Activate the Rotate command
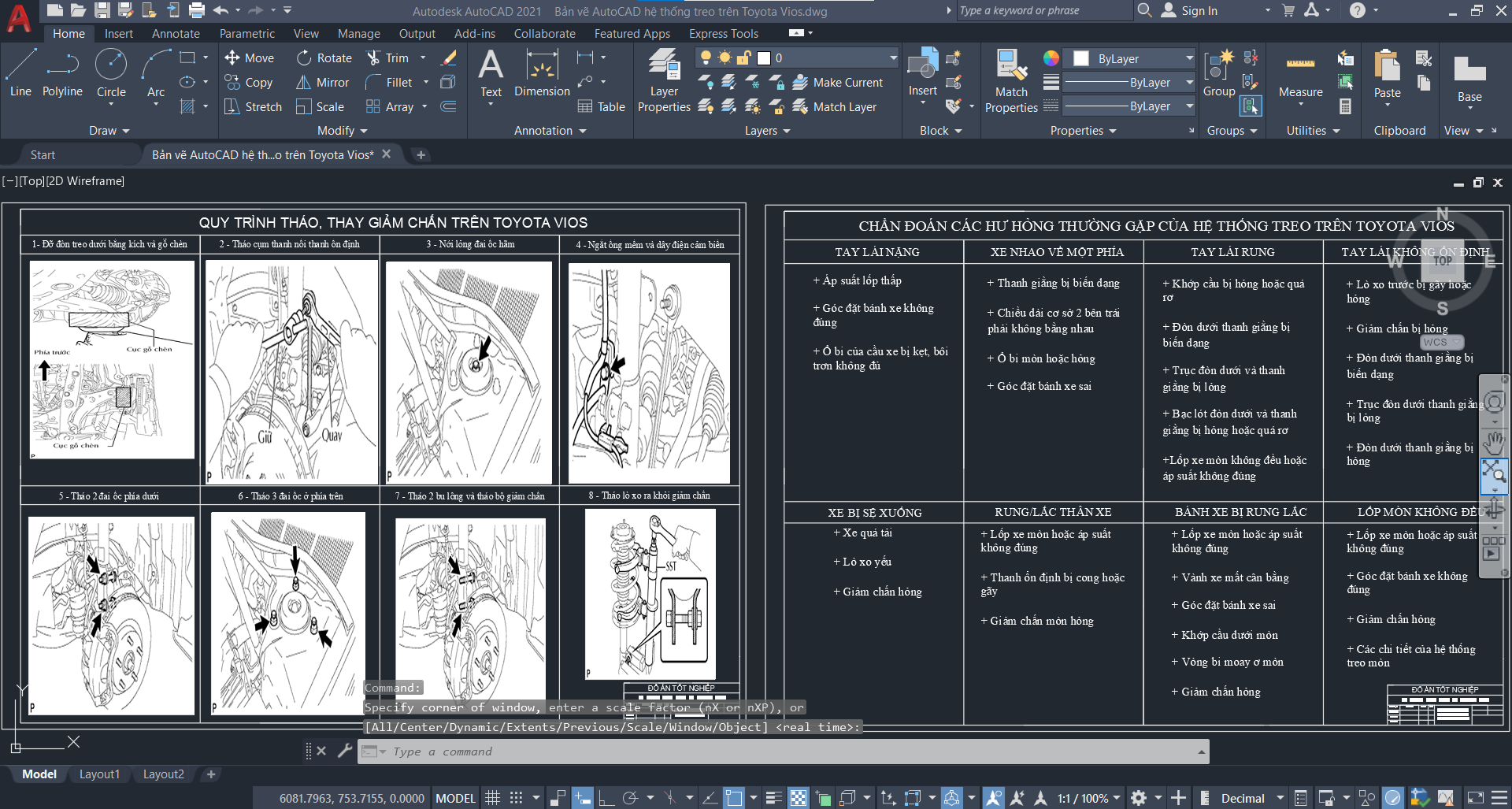The image size is (1512, 809). pos(324,58)
